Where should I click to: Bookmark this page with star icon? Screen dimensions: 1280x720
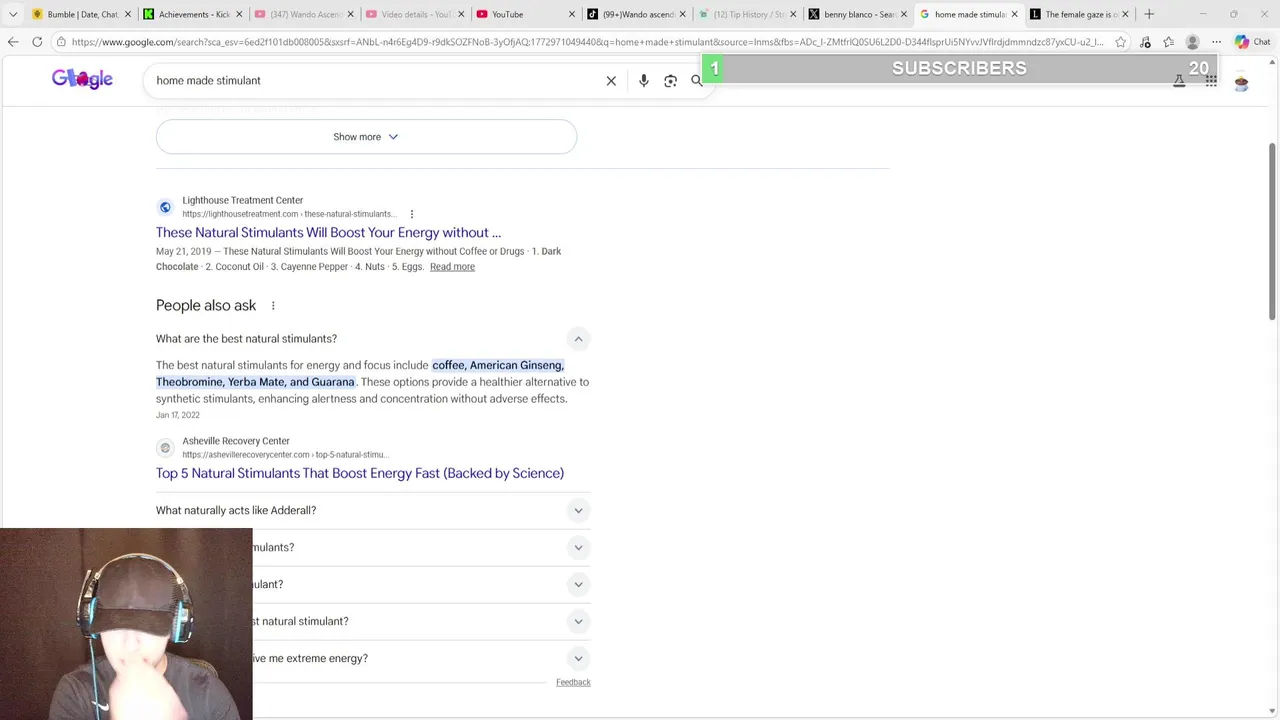(1120, 42)
